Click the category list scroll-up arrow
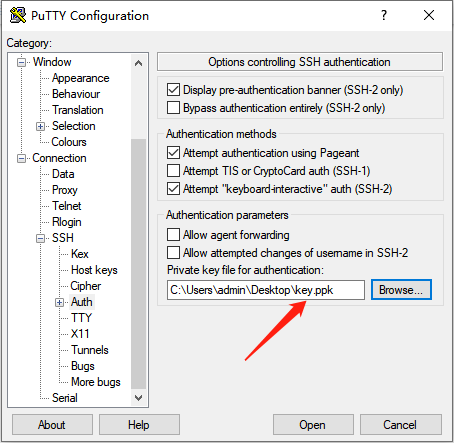 click(138, 63)
